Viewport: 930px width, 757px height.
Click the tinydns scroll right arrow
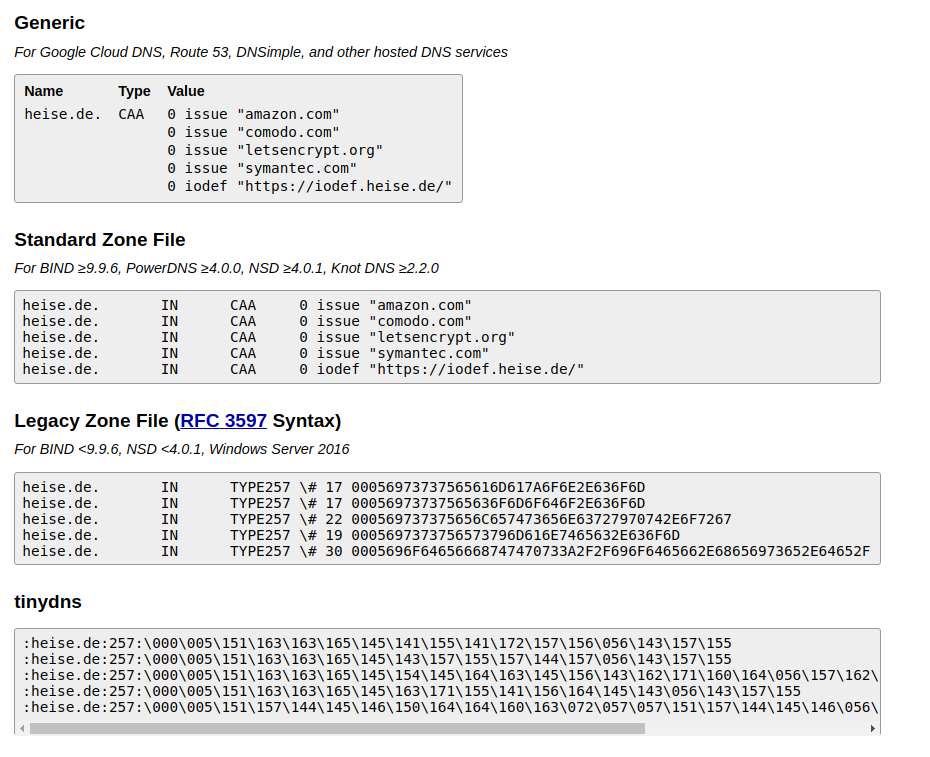point(873,728)
